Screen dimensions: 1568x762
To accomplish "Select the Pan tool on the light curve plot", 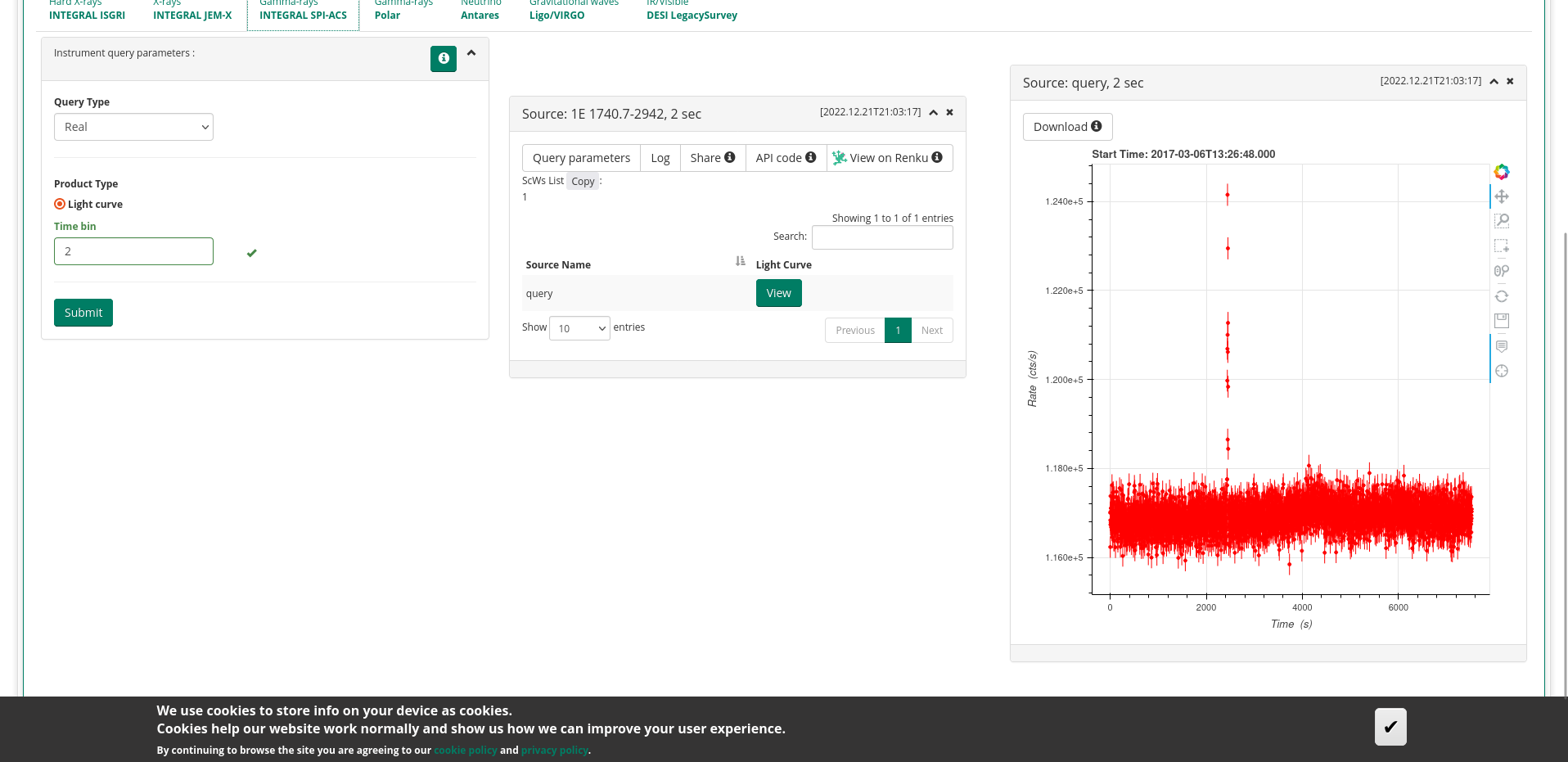I will [1503, 196].
